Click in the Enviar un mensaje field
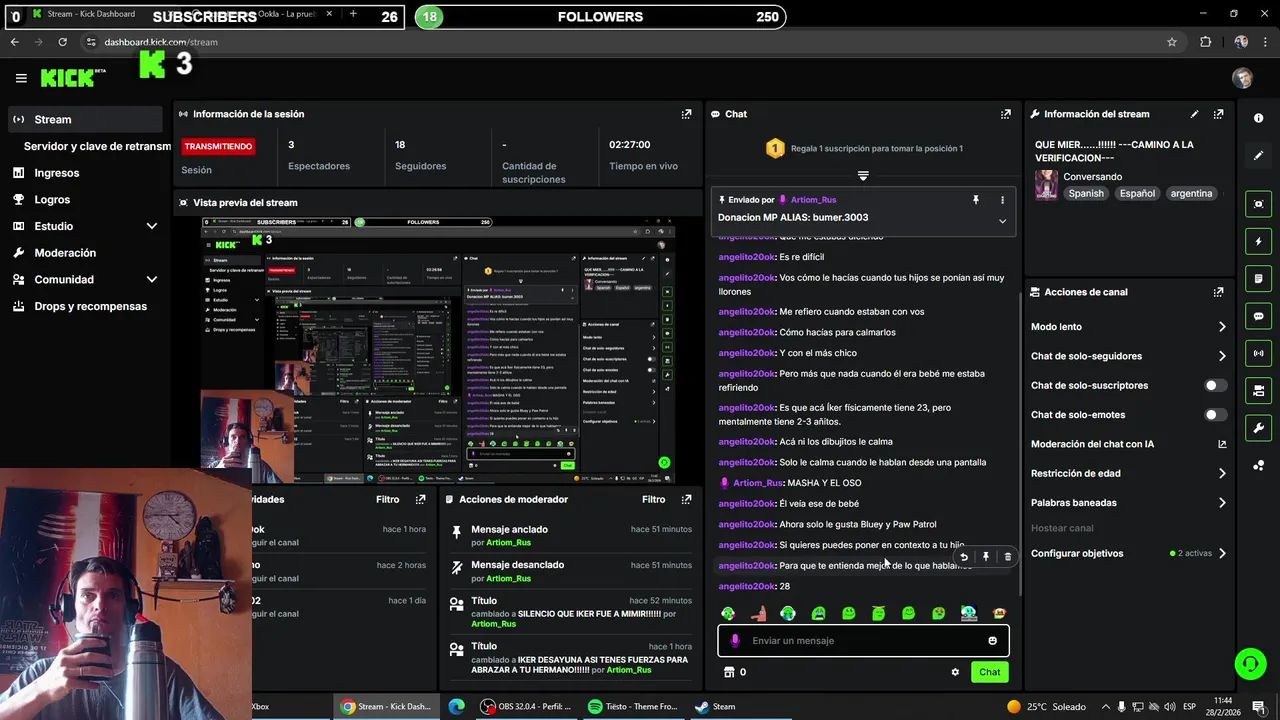 click(863, 641)
